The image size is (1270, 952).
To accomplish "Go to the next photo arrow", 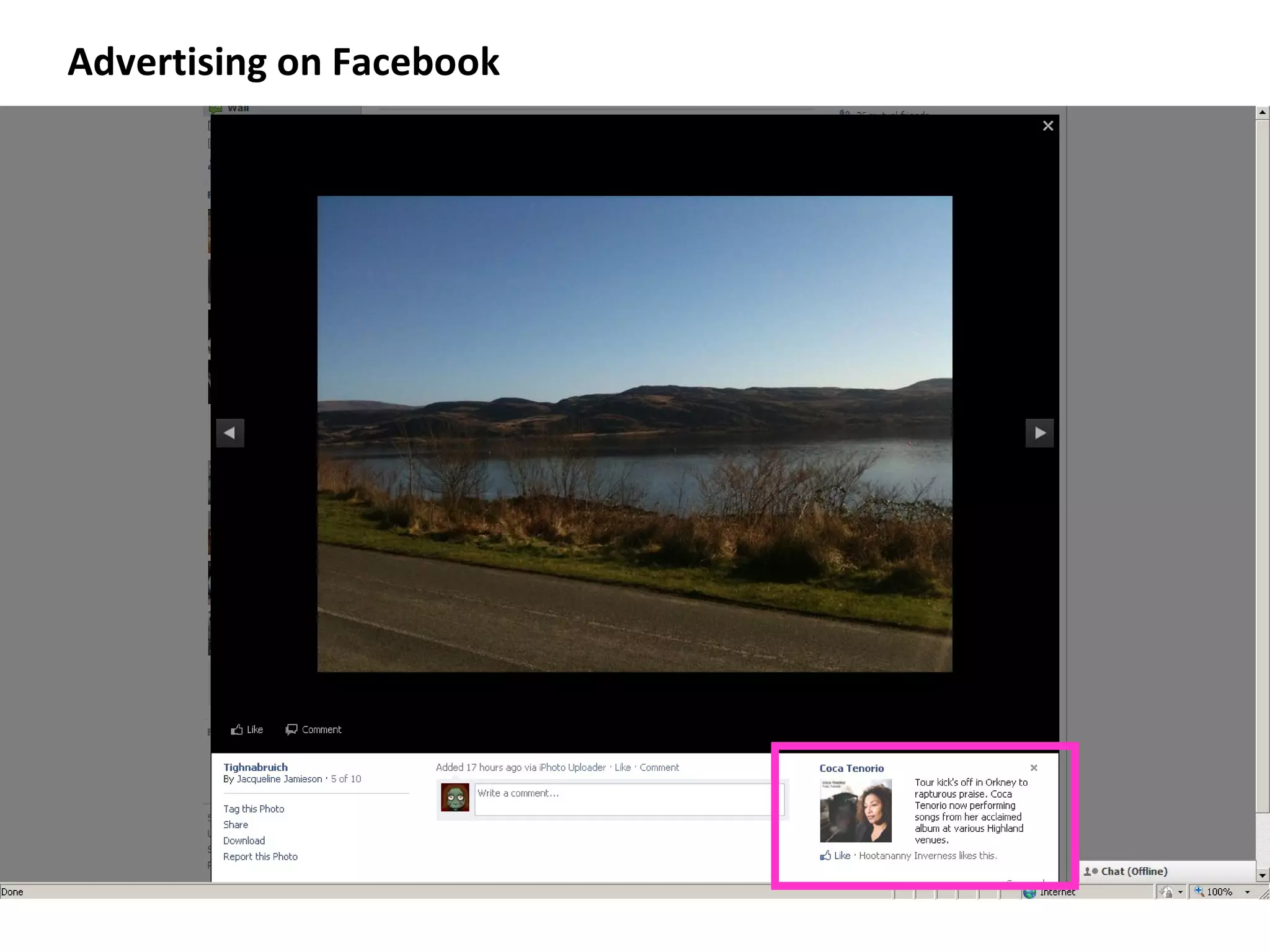I will pyautogui.click(x=1040, y=433).
